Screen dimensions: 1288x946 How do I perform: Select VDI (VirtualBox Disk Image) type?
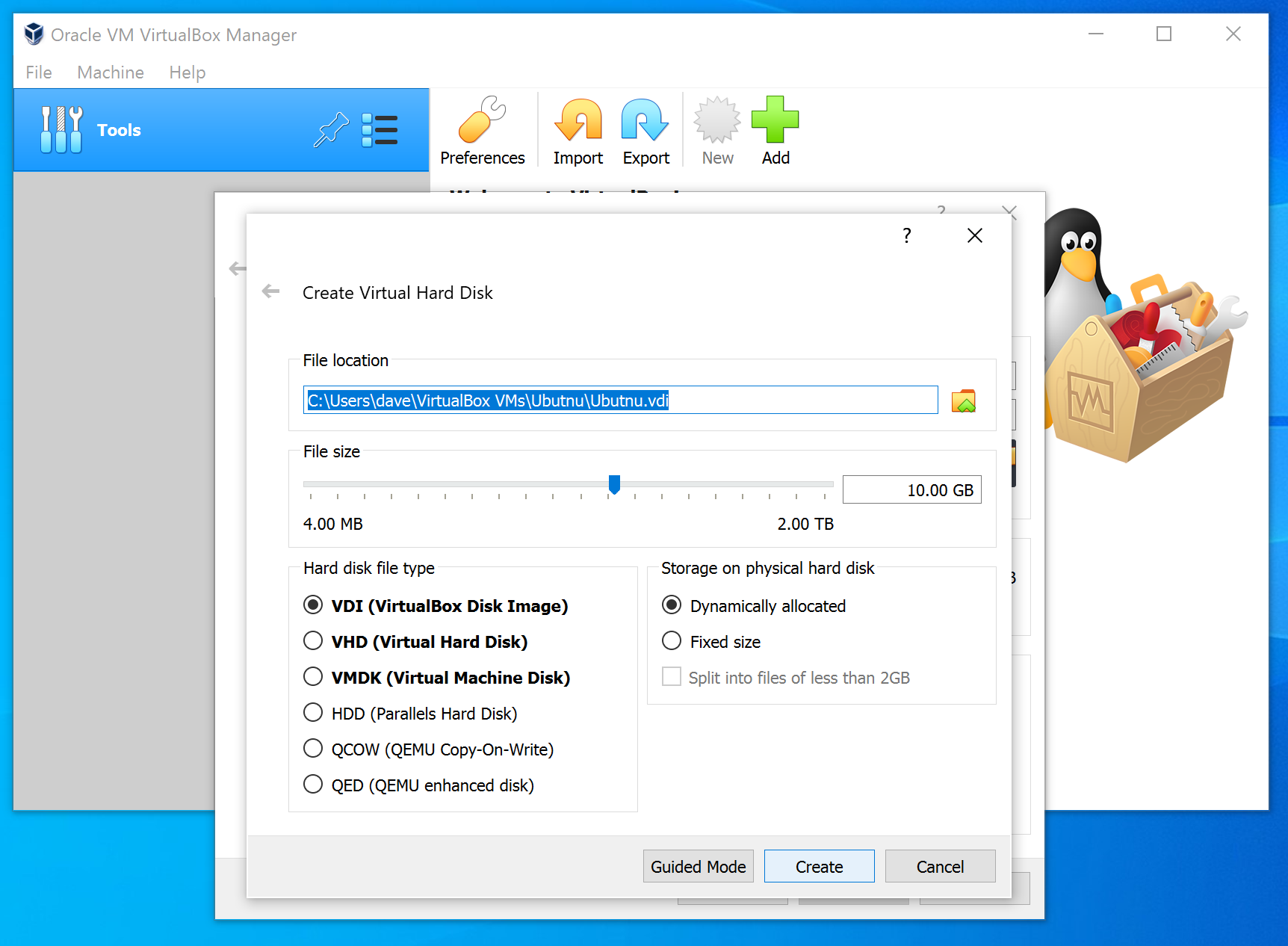click(436, 605)
